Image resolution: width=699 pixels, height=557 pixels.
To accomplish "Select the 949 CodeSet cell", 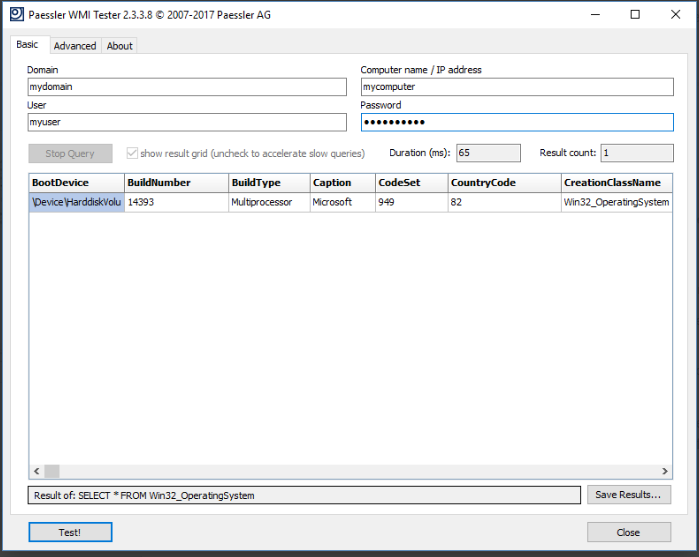I will point(412,202).
